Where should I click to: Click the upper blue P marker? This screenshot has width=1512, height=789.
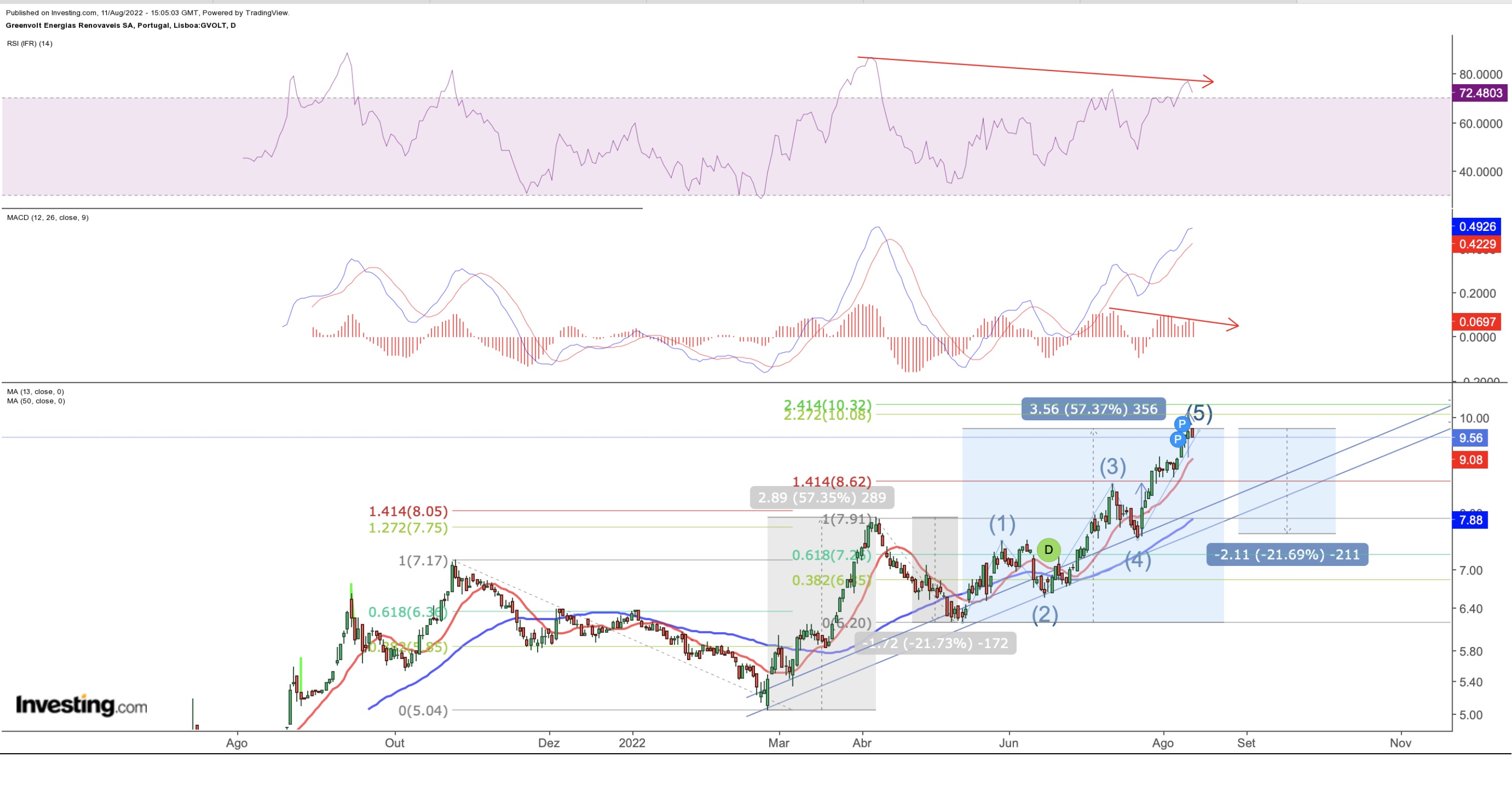pyautogui.click(x=1182, y=424)
